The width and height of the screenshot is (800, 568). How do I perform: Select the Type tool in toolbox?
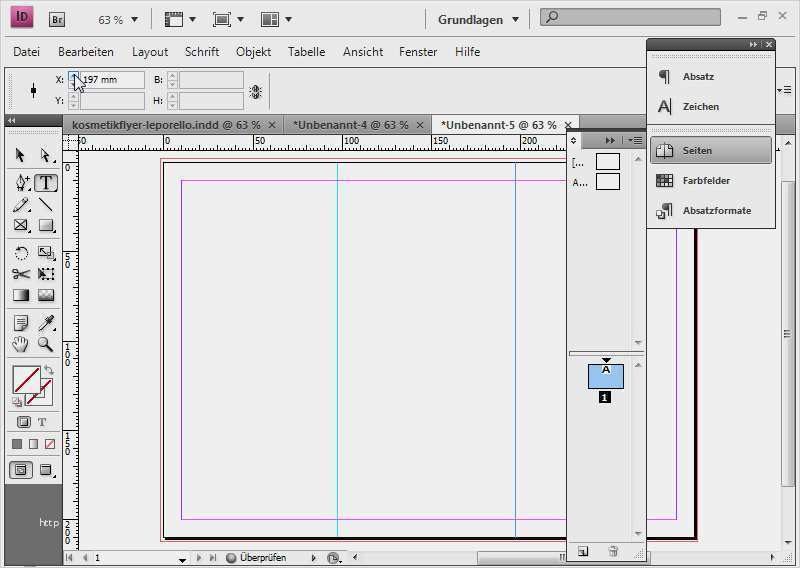(x=46, y=183)
